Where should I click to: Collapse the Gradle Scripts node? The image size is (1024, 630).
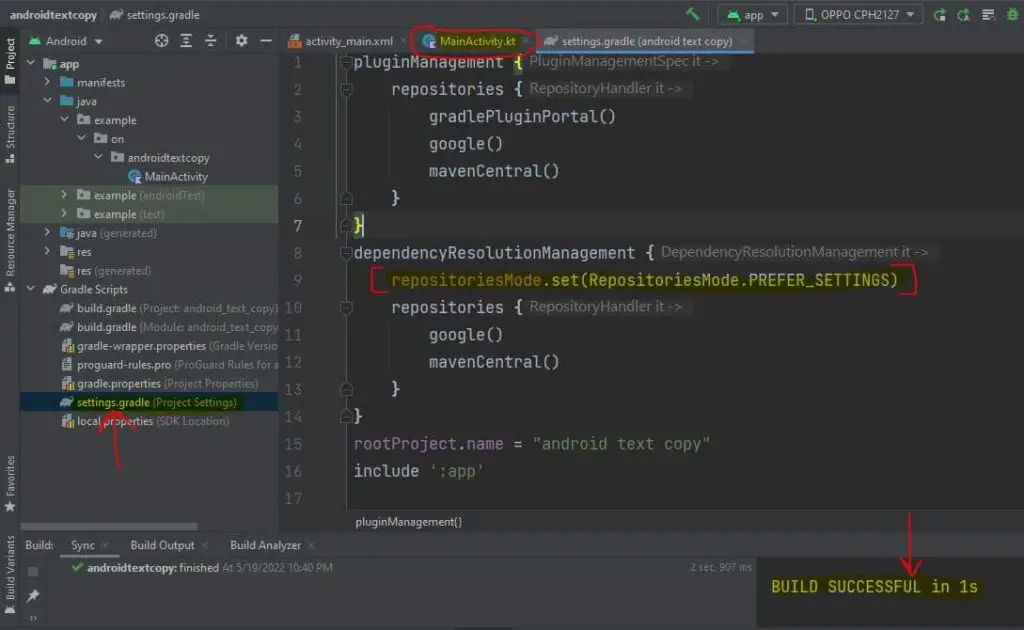click(31, 289)
